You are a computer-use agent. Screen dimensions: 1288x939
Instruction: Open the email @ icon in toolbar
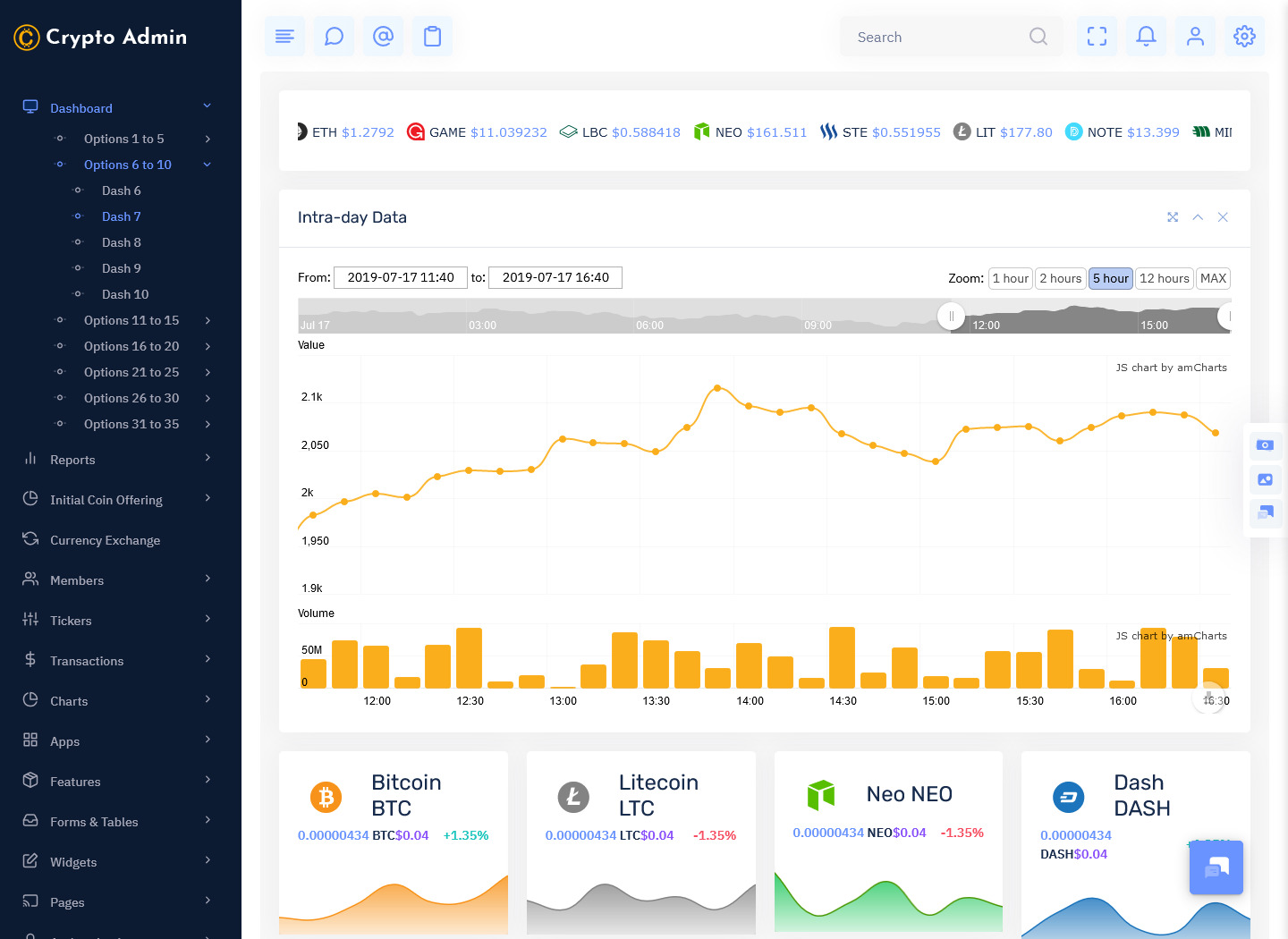(383, 37)
